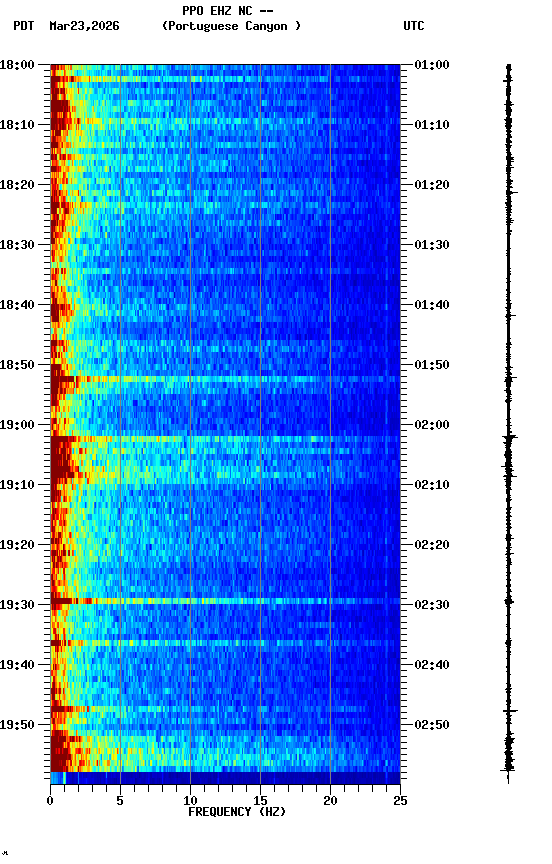552x864 pixels.
Task: Click the 25 Hz frequency axis label
Action: tap(400, 801)
